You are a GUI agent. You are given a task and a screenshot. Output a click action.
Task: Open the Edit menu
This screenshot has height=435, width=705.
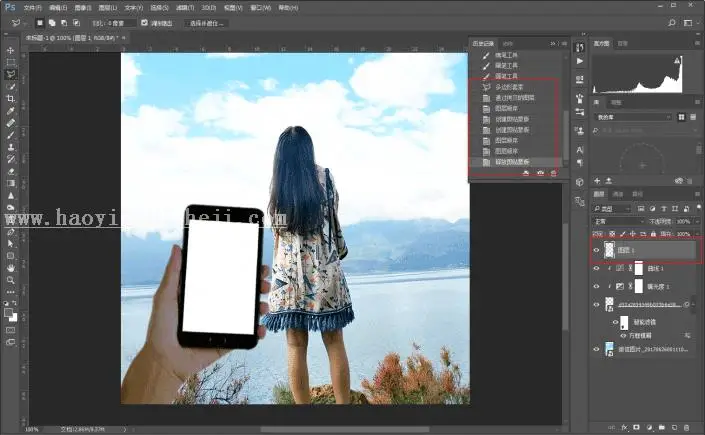click(x=58, y=8)
